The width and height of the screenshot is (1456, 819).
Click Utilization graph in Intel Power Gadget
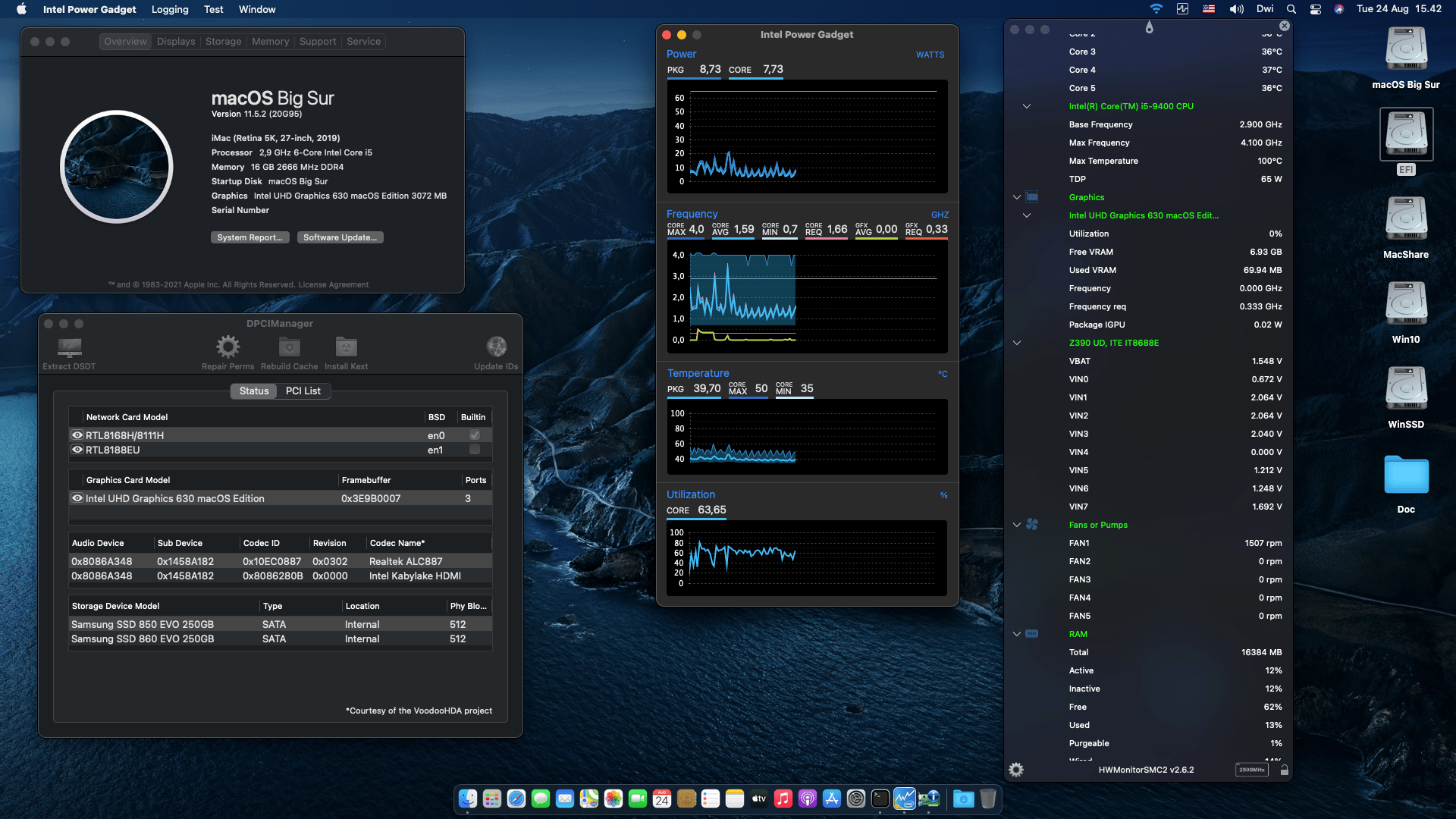tap(807, 558)
